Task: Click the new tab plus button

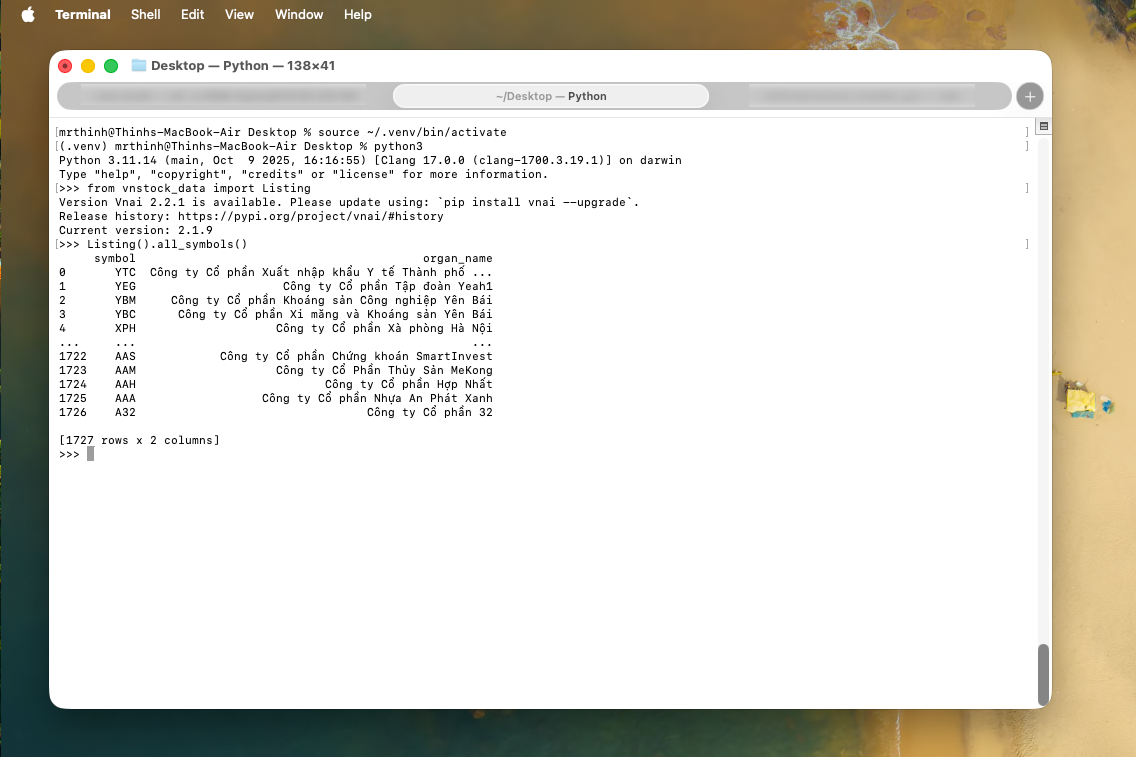Action: point(1029,96)
